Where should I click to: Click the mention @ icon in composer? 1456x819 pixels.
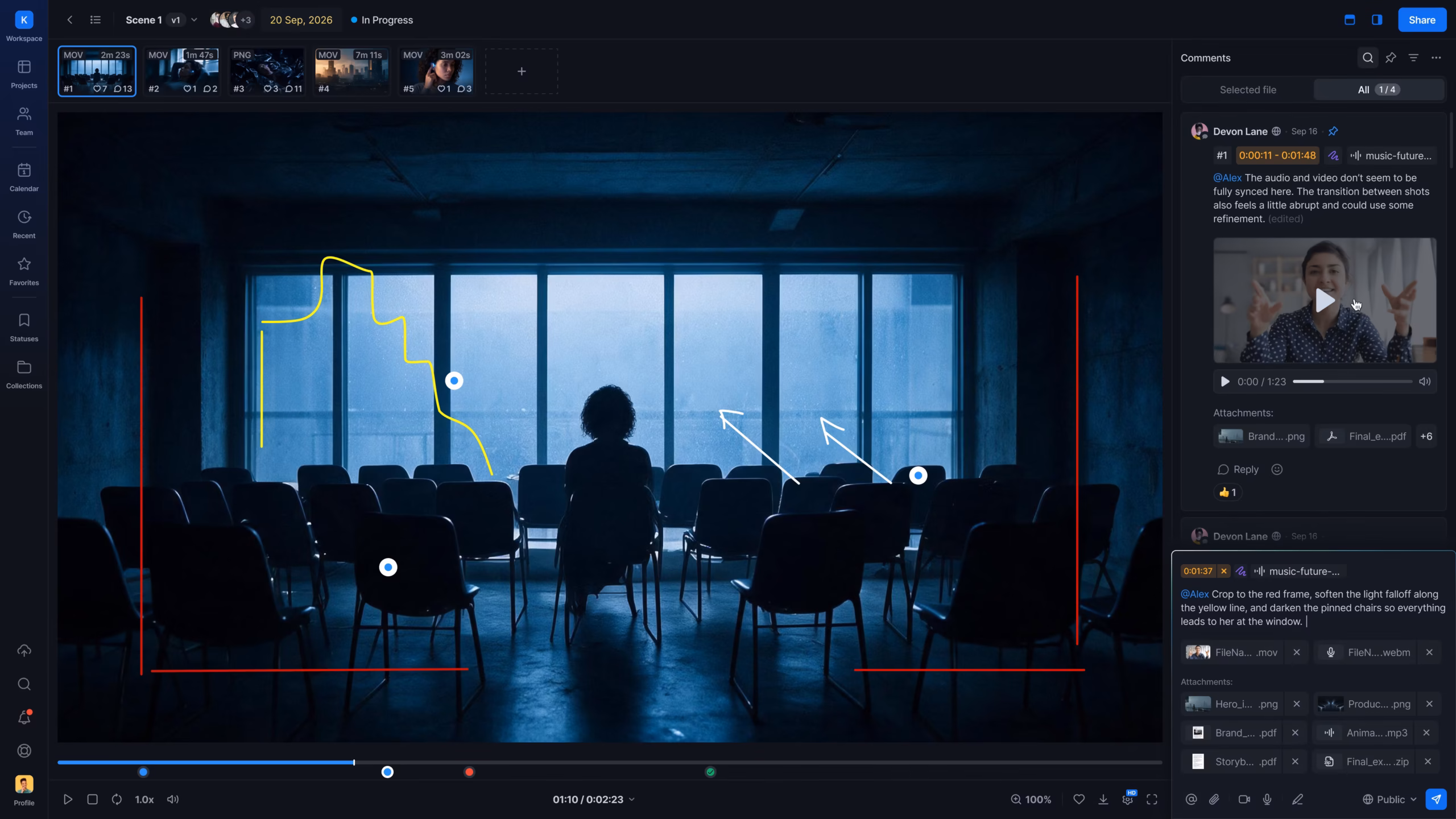(x=1191, y=799)
